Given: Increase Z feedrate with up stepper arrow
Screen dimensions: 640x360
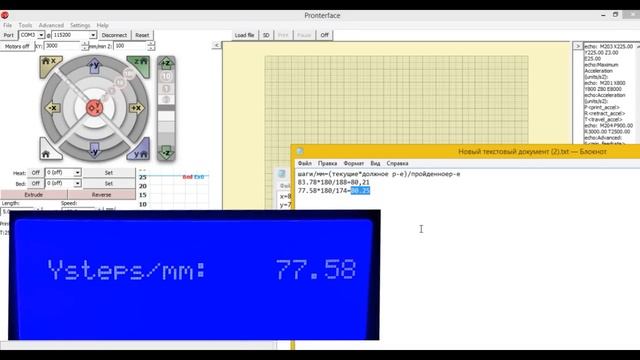Looking at the screenshot, I should pyautogui.click(x=151, y=44).
